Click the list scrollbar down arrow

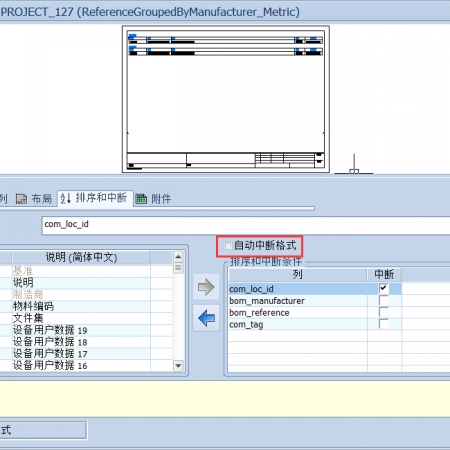tap(178, 366)
